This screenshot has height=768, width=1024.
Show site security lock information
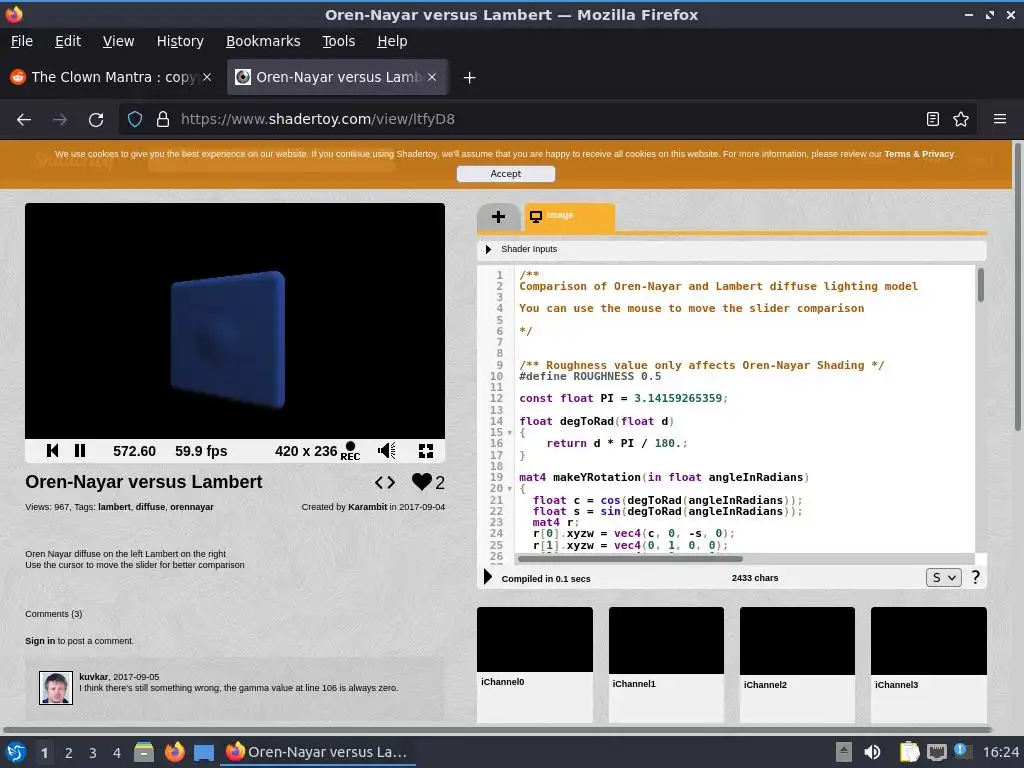pos(163,120)
